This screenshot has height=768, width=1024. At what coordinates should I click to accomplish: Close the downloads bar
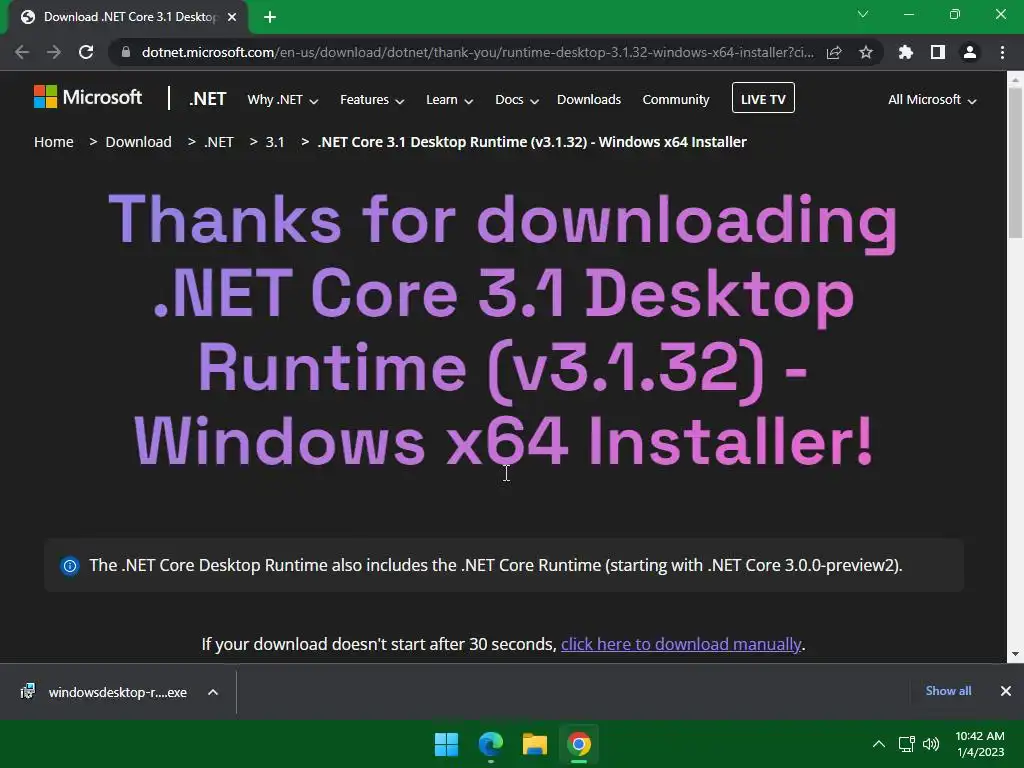point(1006,691)
